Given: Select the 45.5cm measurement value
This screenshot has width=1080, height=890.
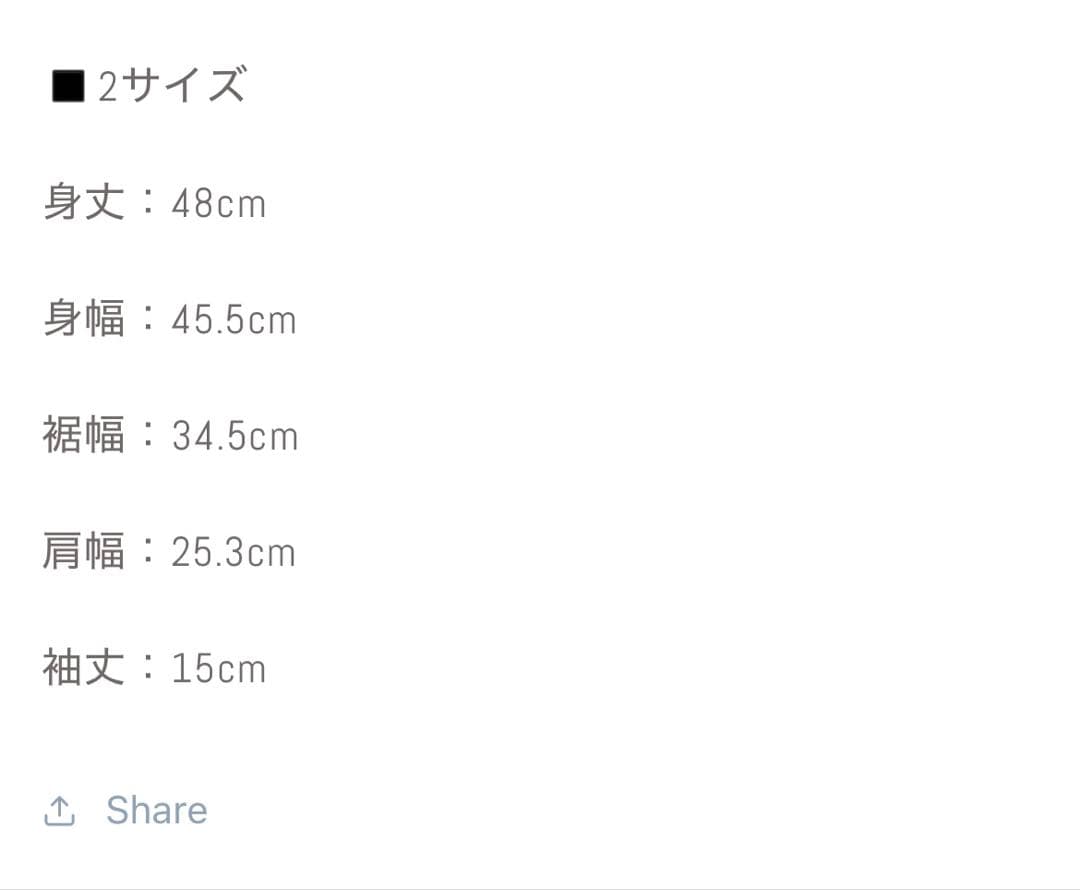Looking at the screenshot, I should point(234,320).
